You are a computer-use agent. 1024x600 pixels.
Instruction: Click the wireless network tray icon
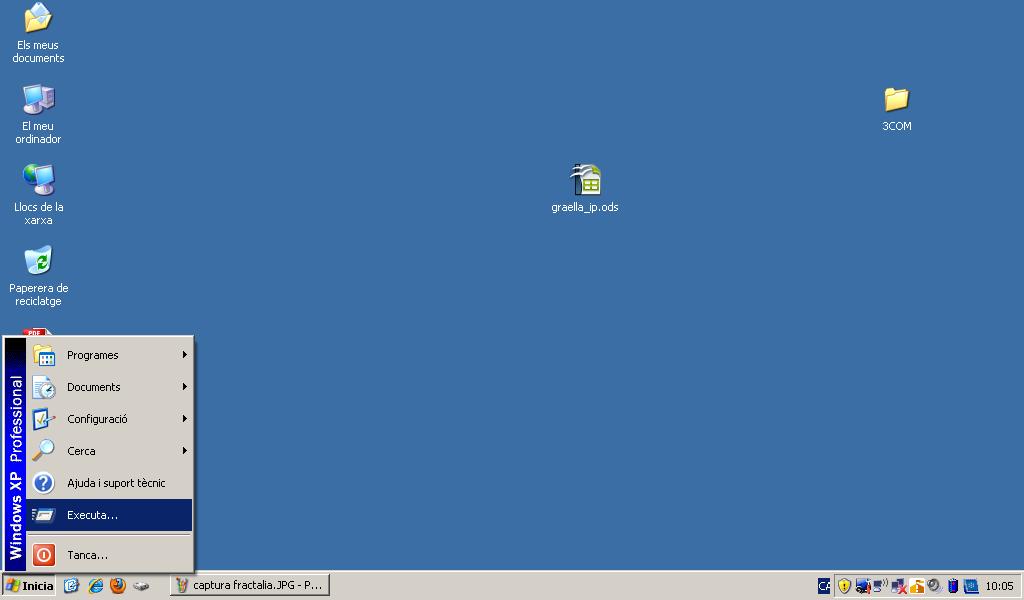[880, 586]
